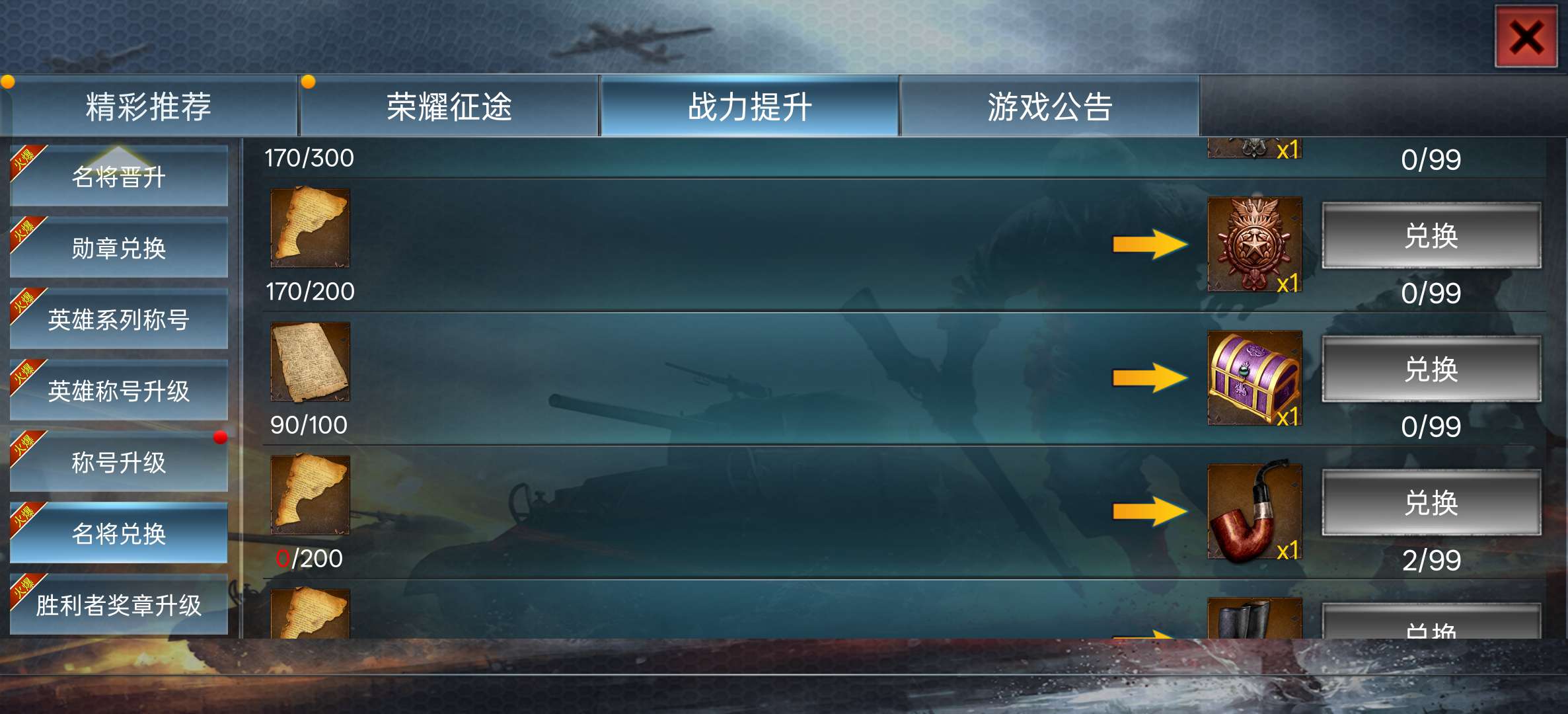Close the panel with the red X
Image resolution: width=1568 pixels, height=714 pixels.
(1526, 37)
